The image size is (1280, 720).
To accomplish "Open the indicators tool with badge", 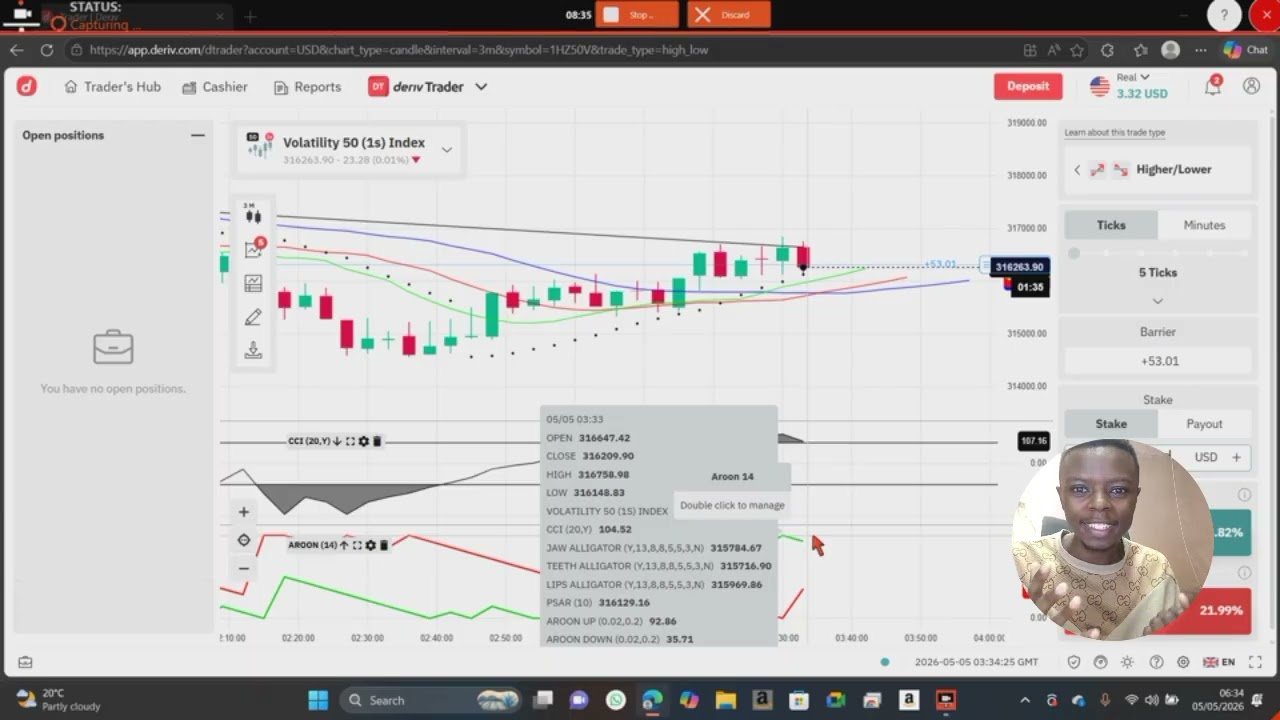I will (x=253, y=249).
